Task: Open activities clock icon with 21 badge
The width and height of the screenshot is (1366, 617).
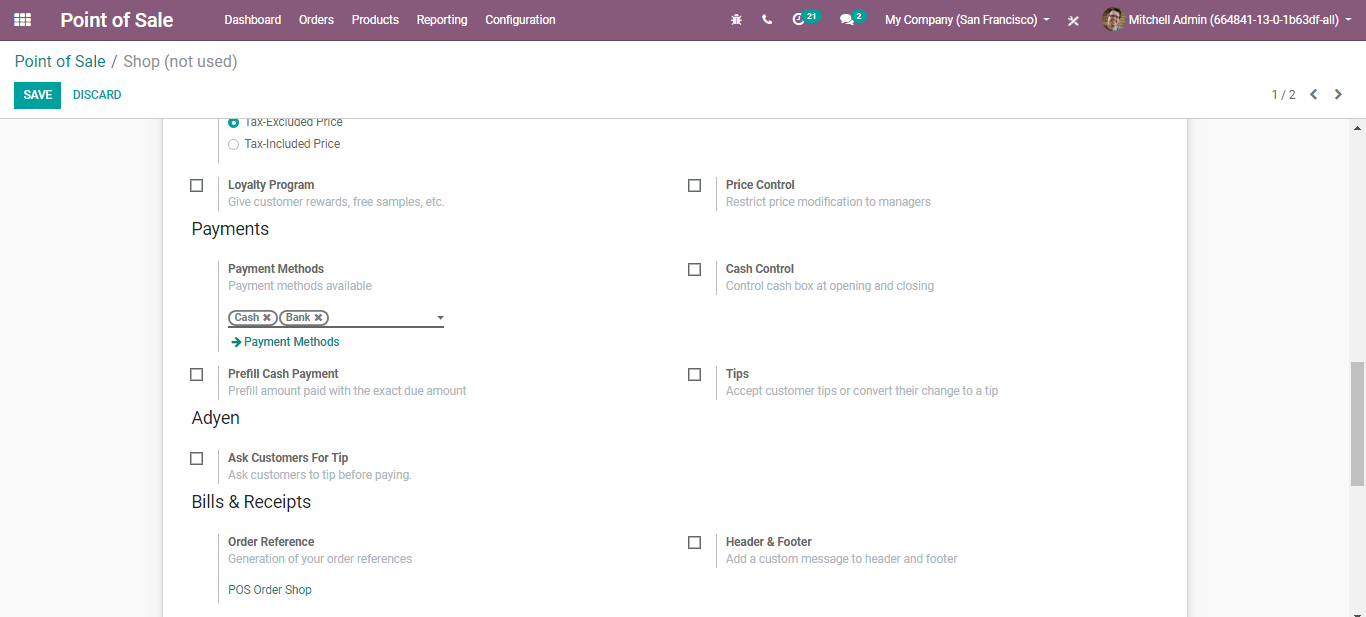Action: 804,19
